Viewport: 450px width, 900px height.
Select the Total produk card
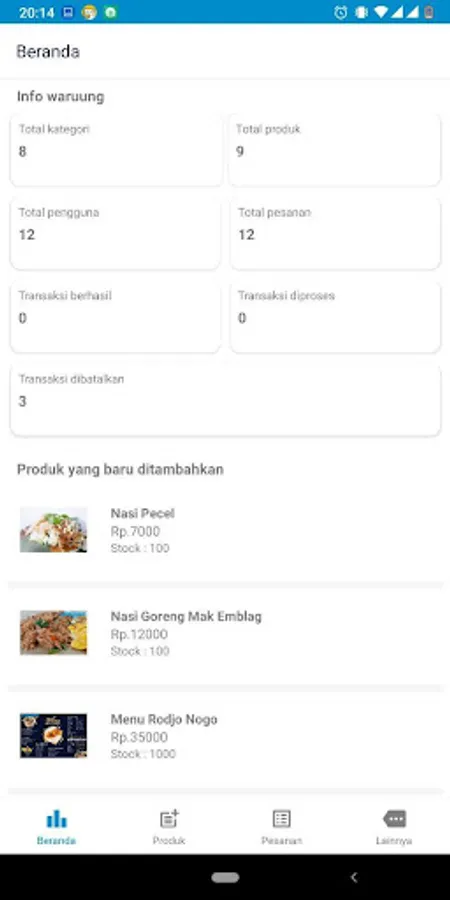(x=335, y=150)
